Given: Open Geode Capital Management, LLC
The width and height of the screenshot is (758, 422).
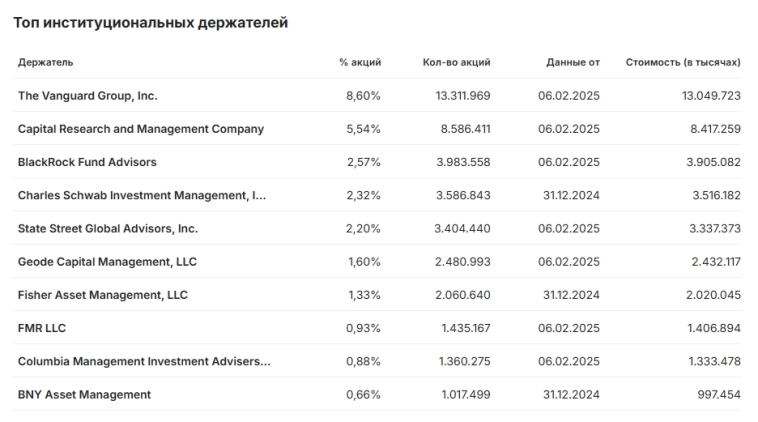Looking at the screenshot, I should [x=106, y=261].
